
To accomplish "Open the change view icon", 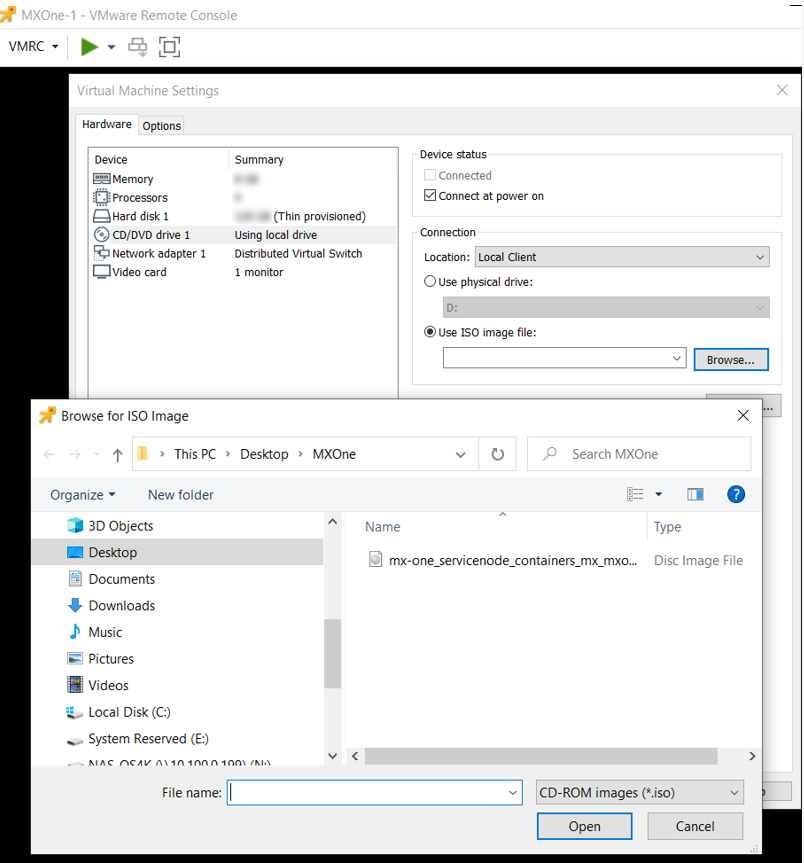I will tap(636, 494).
